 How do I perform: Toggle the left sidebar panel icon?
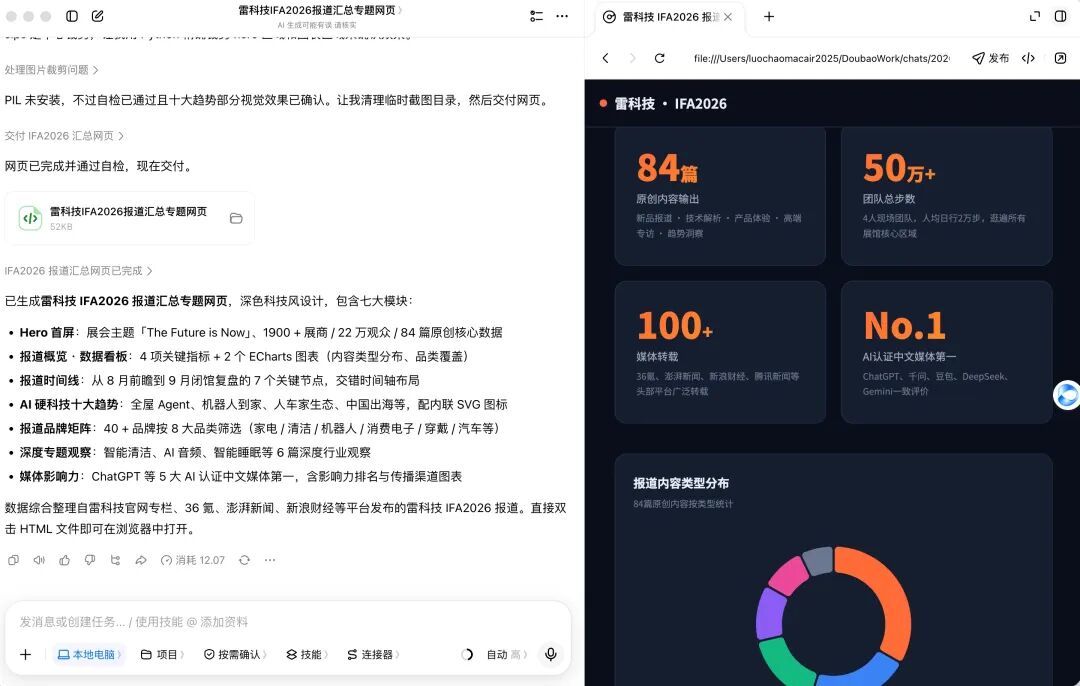coord(72,16)
